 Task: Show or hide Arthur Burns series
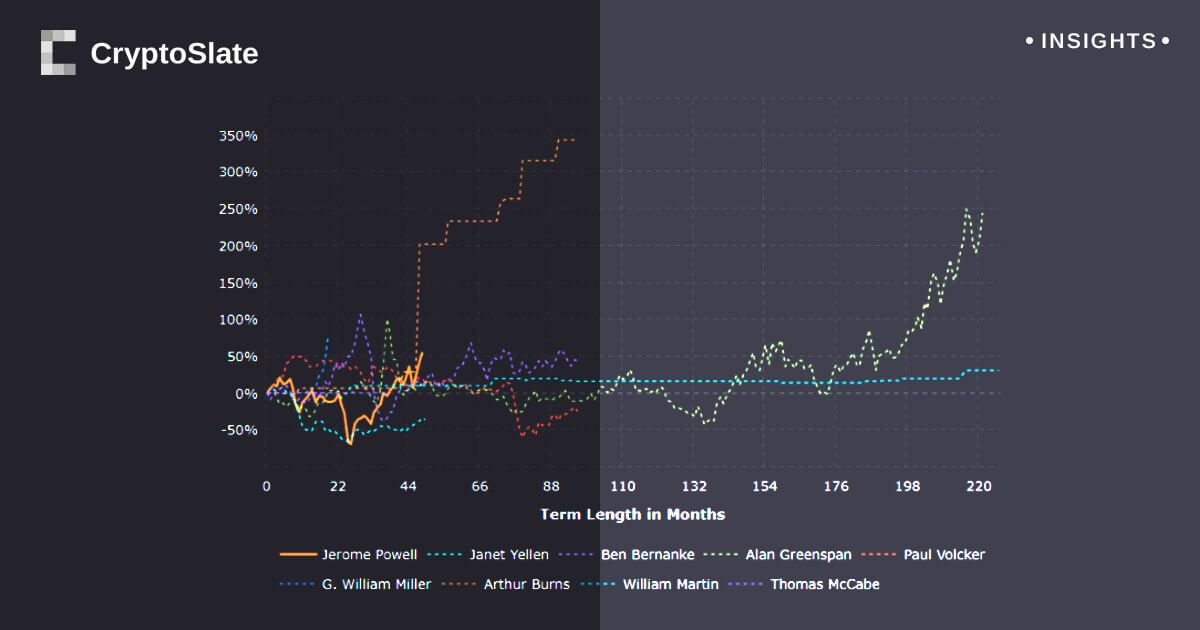click(x=526, y=584)
